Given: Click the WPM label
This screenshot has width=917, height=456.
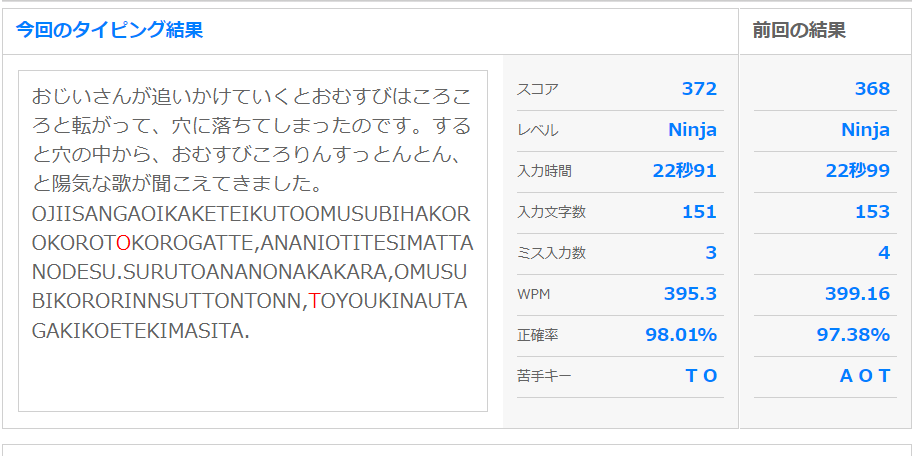Looking at the screenshot, I should [533, 294].
